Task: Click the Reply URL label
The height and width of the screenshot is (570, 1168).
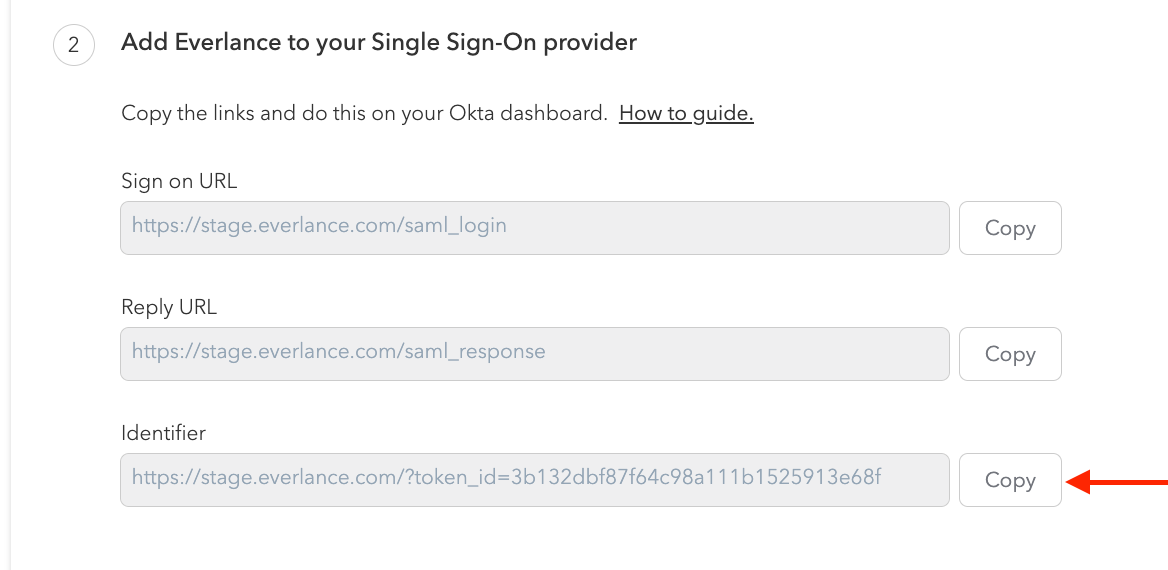Action: point(169,307)
